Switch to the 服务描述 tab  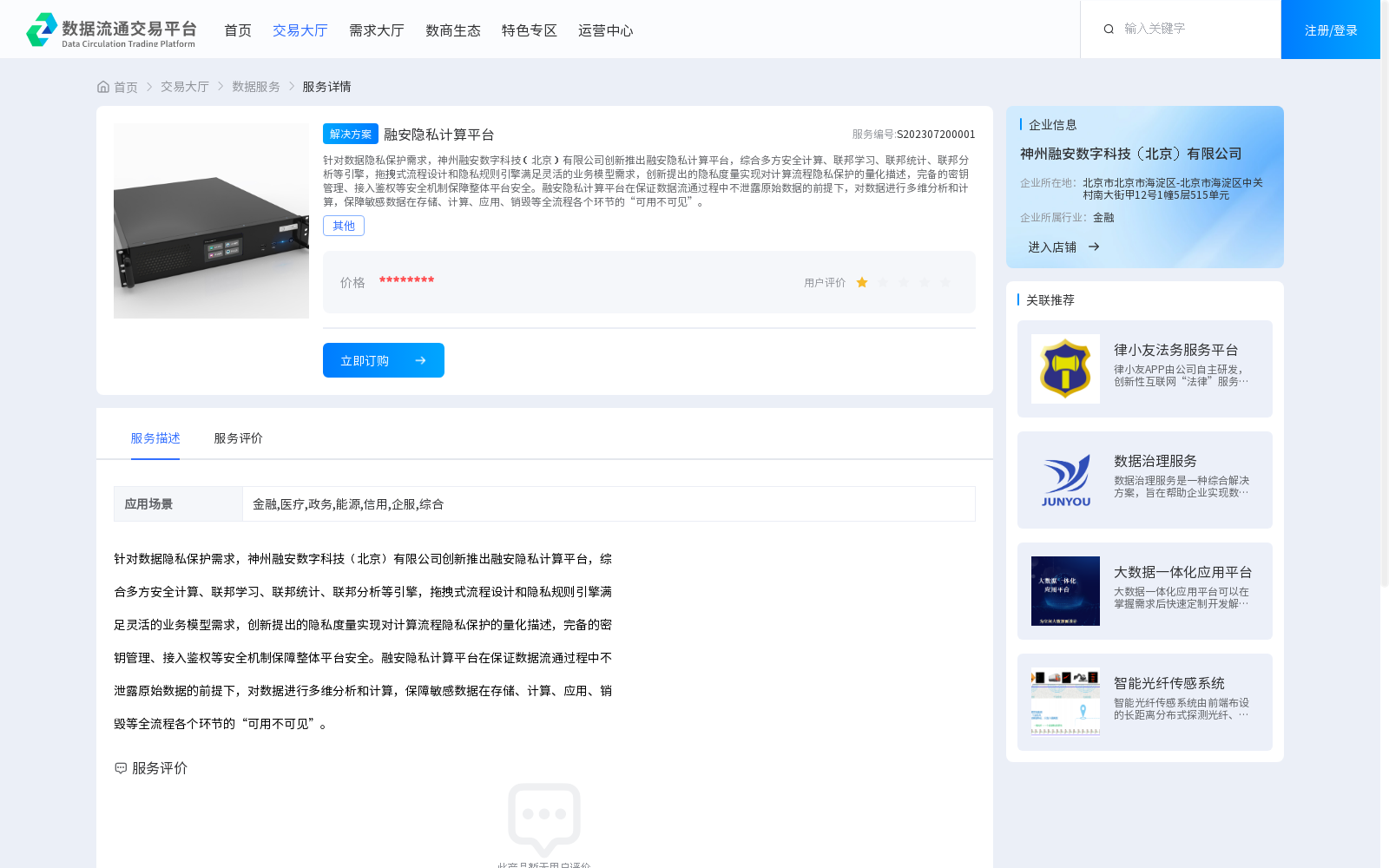click(155, 438)
